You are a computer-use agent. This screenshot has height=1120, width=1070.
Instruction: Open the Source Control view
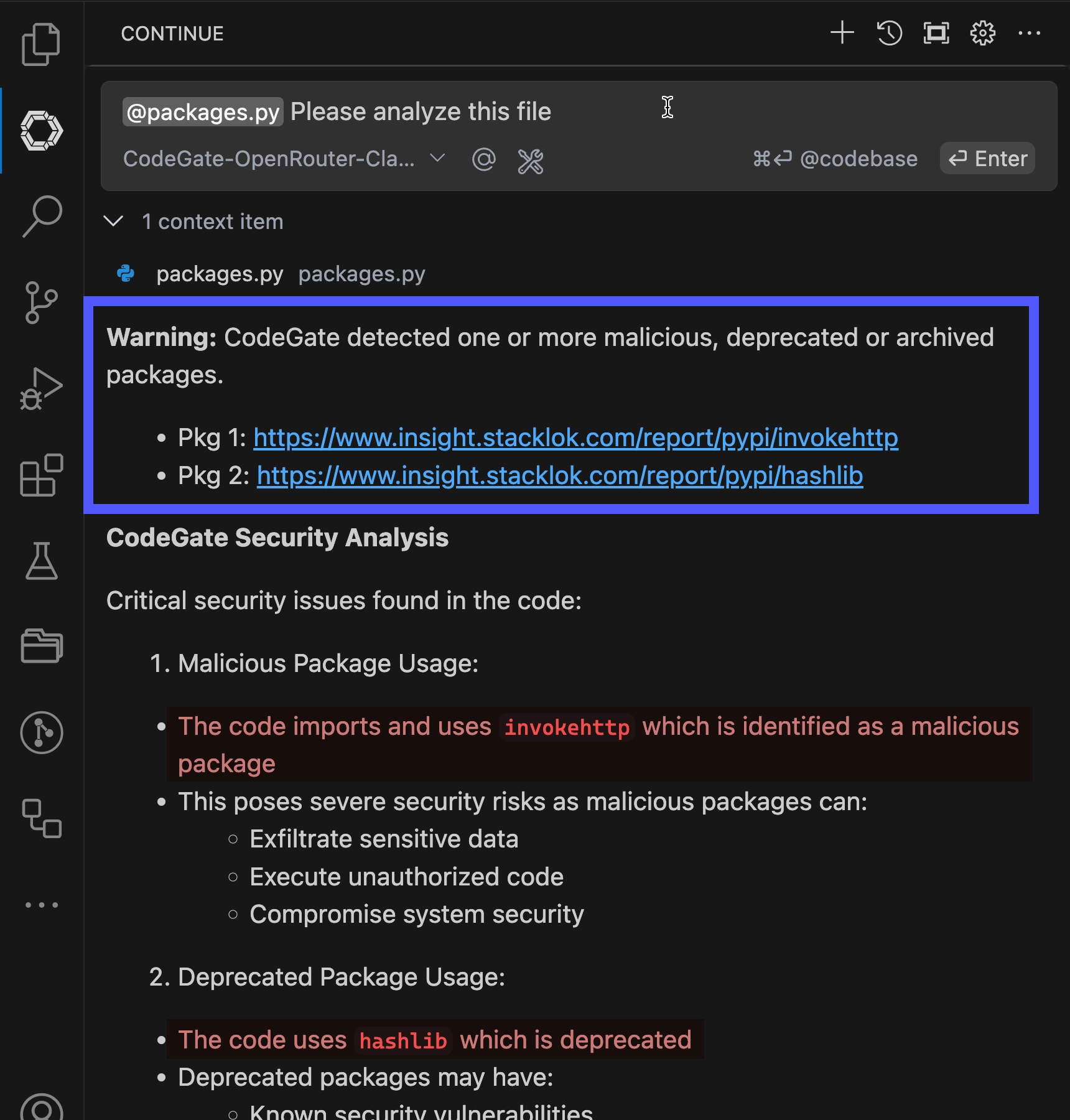41,302
